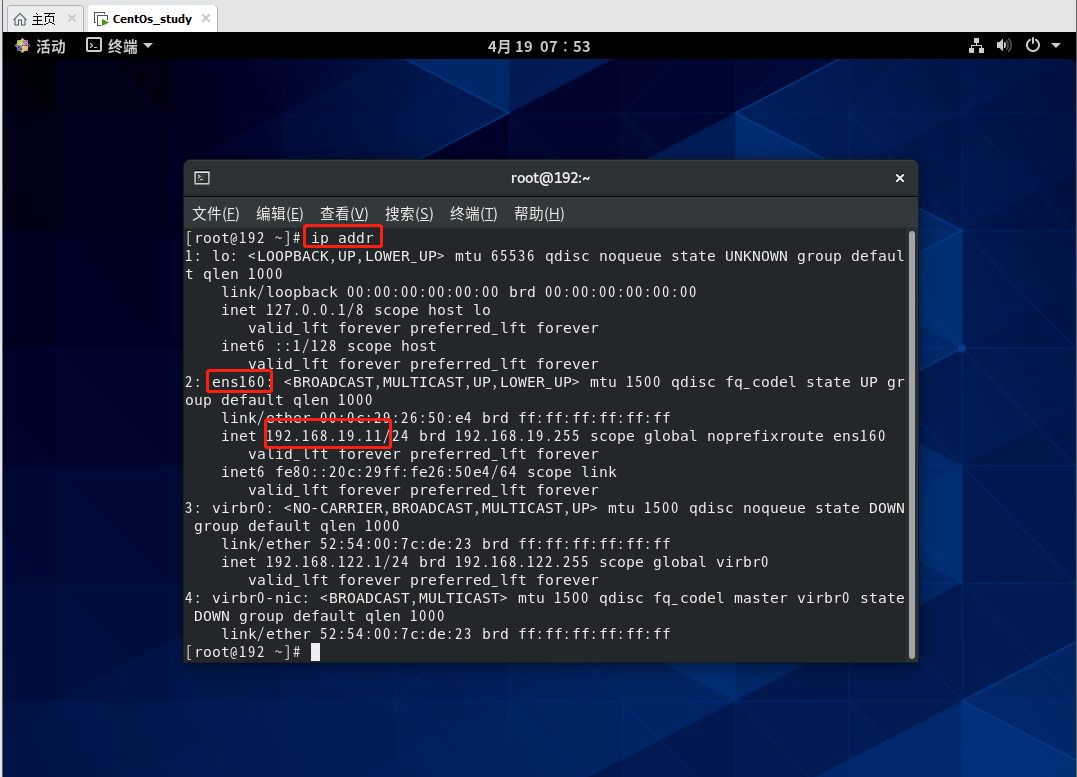Close the root@192 terminal window
Screen dimensions: 1077x777
tap(900, 178)
